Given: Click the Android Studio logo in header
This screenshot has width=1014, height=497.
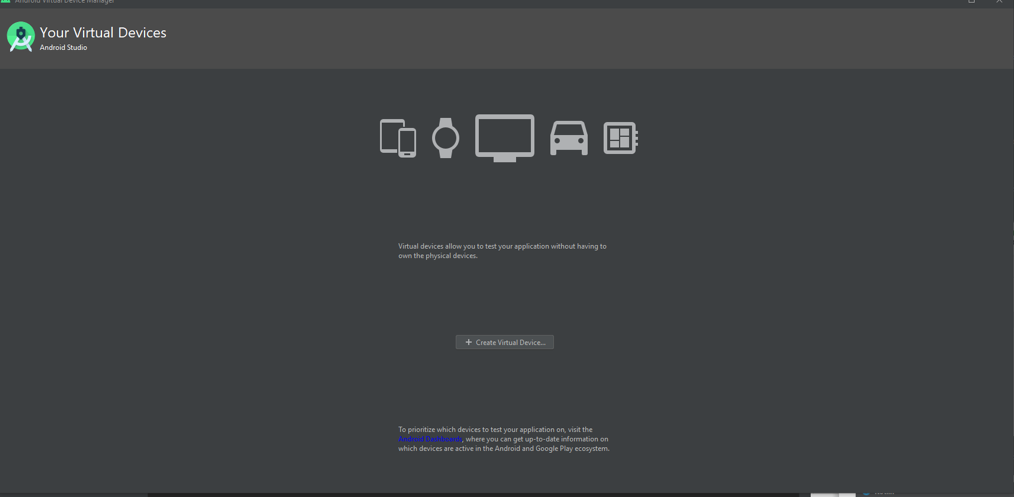Looking at the screenshot, I should (x=20, y=37).
